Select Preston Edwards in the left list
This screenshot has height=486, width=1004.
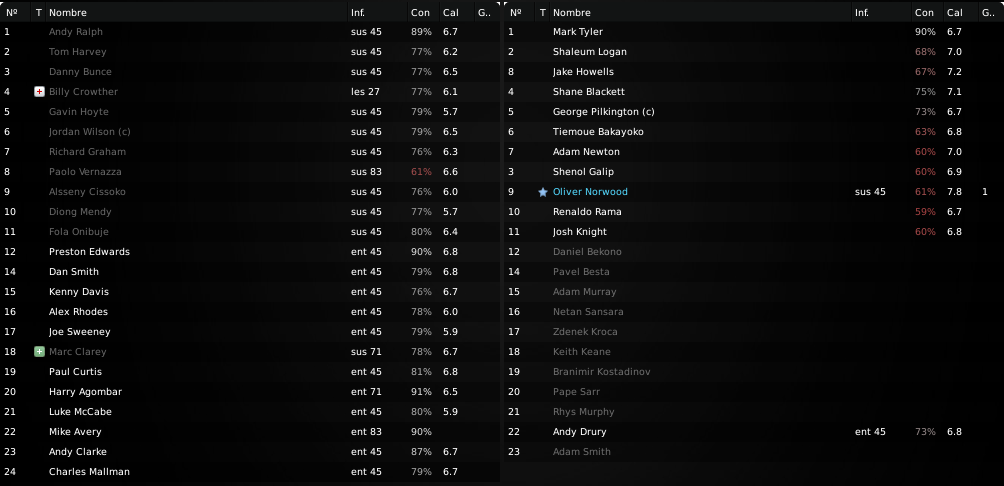(x=250, y=252)
